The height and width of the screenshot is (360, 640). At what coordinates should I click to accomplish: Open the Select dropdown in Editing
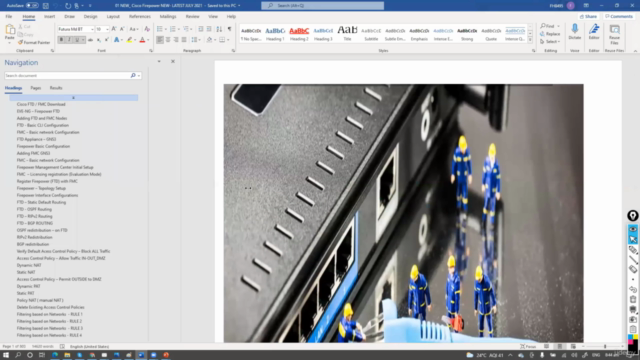pos(550,42)
